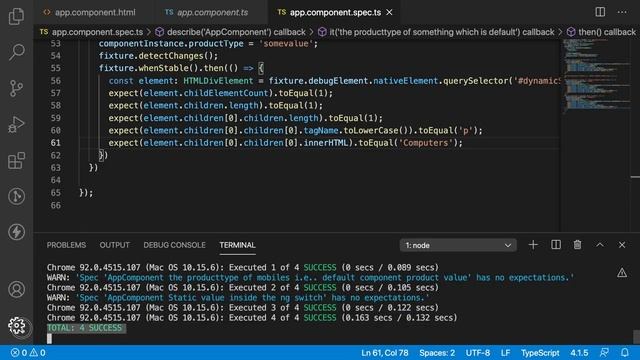Screen dimensions: 640x360
Task: Split the terminal panel
Action: 556,244
